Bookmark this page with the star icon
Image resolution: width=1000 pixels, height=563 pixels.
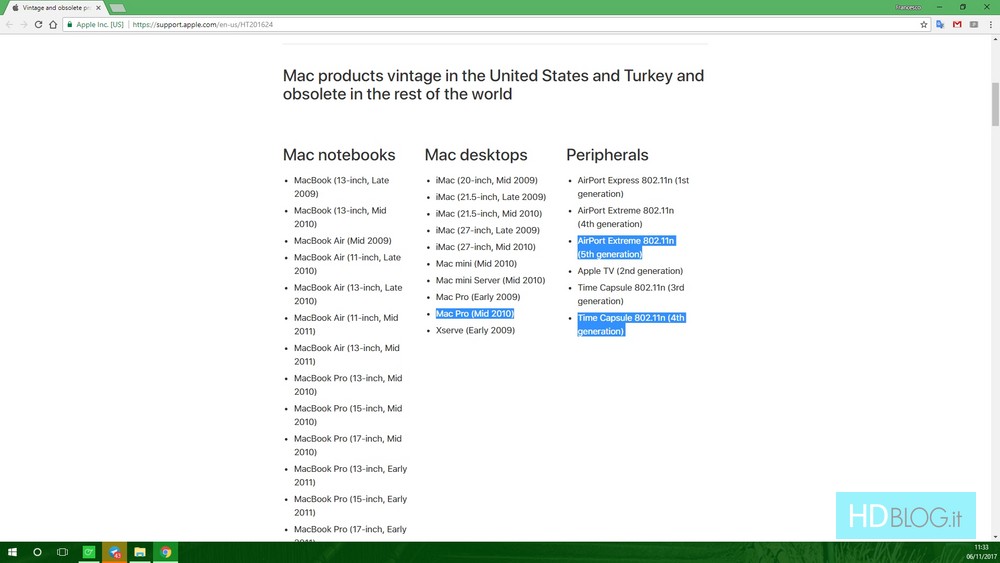click(923, 24)
